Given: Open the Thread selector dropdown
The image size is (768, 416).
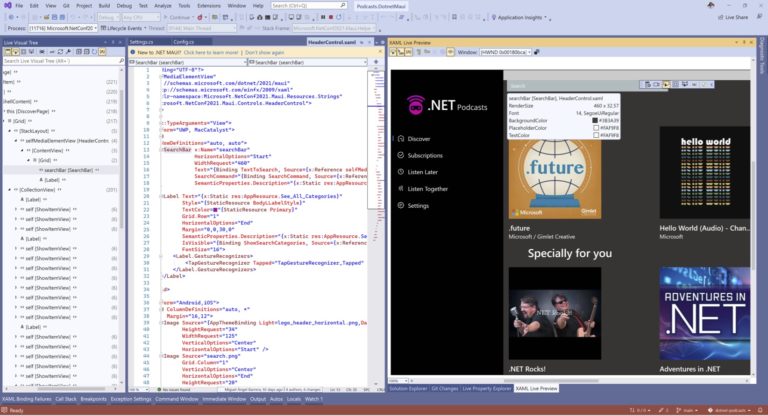Looking at the screenshot, I should click(x=202, y=28).
